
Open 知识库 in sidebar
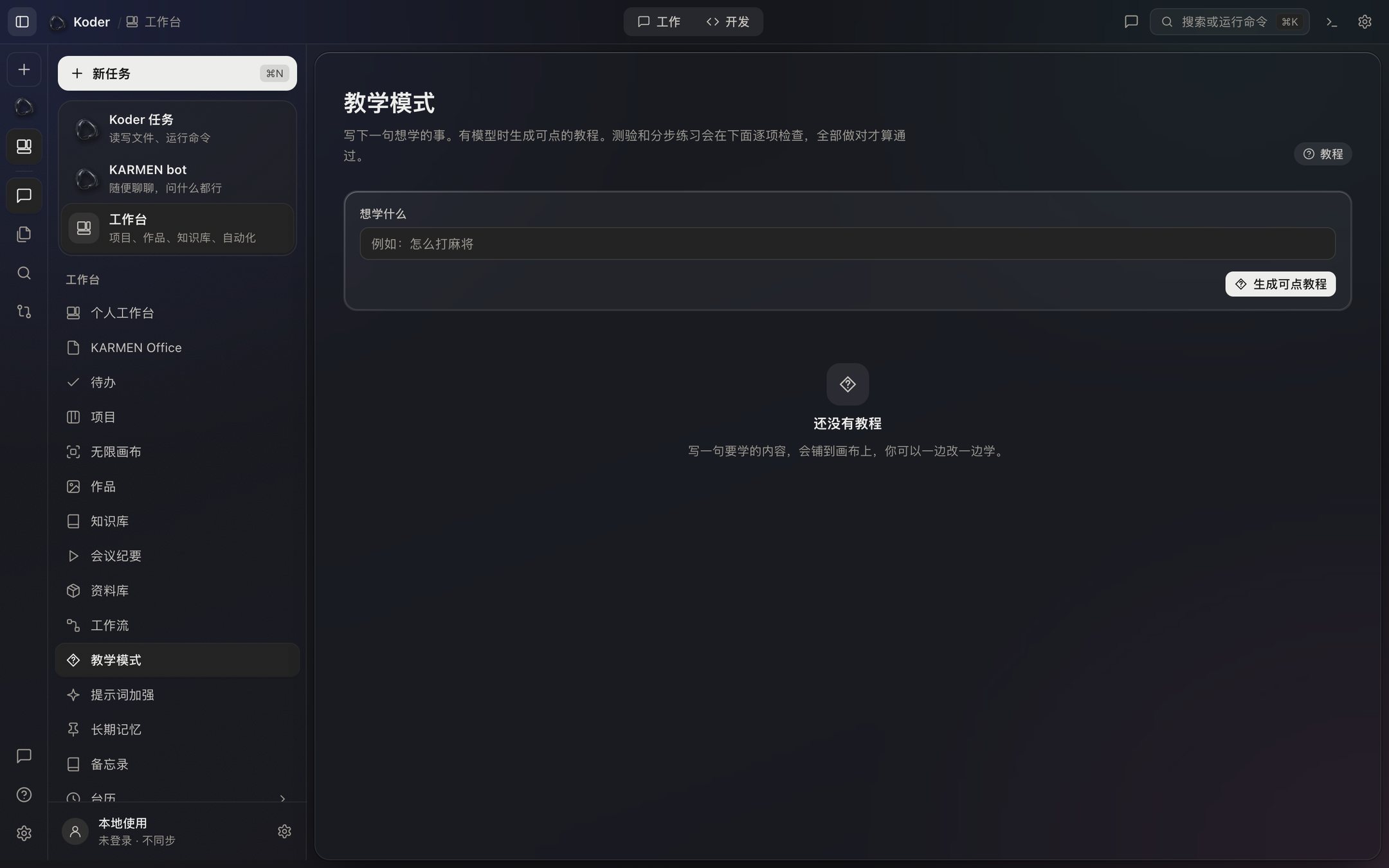[177, 521]
